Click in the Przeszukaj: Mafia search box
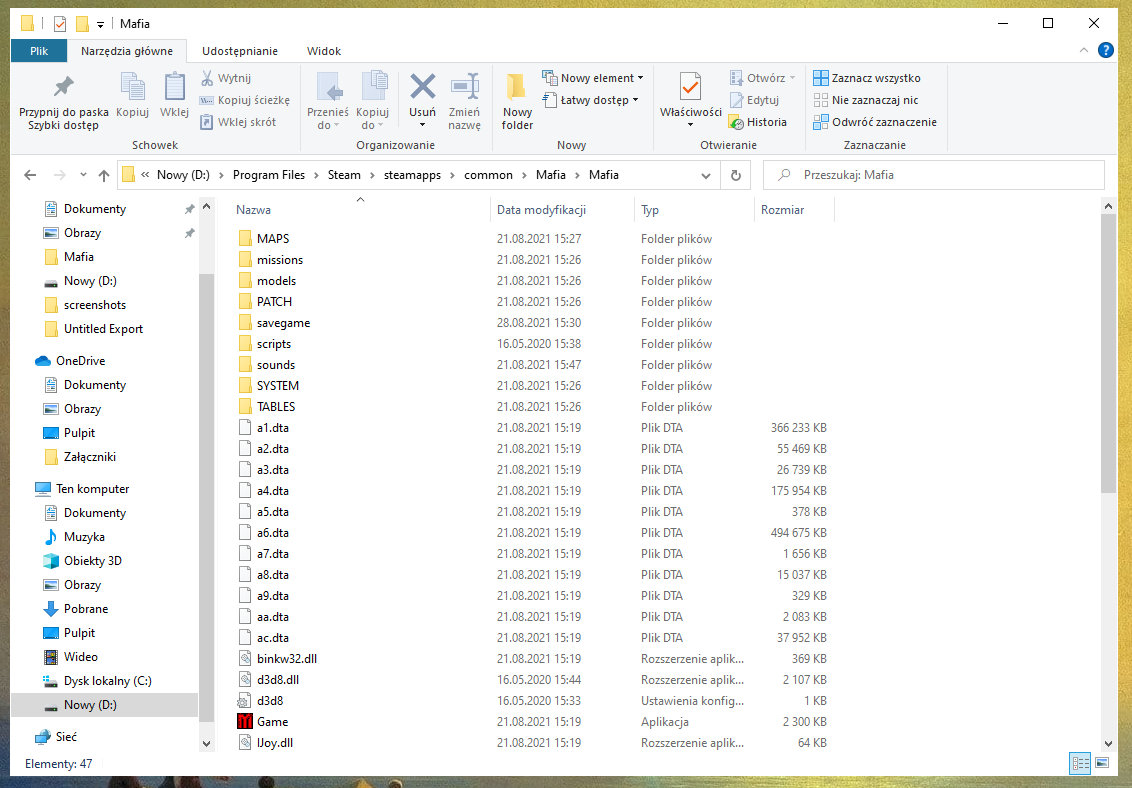 (x=933, y=175)
